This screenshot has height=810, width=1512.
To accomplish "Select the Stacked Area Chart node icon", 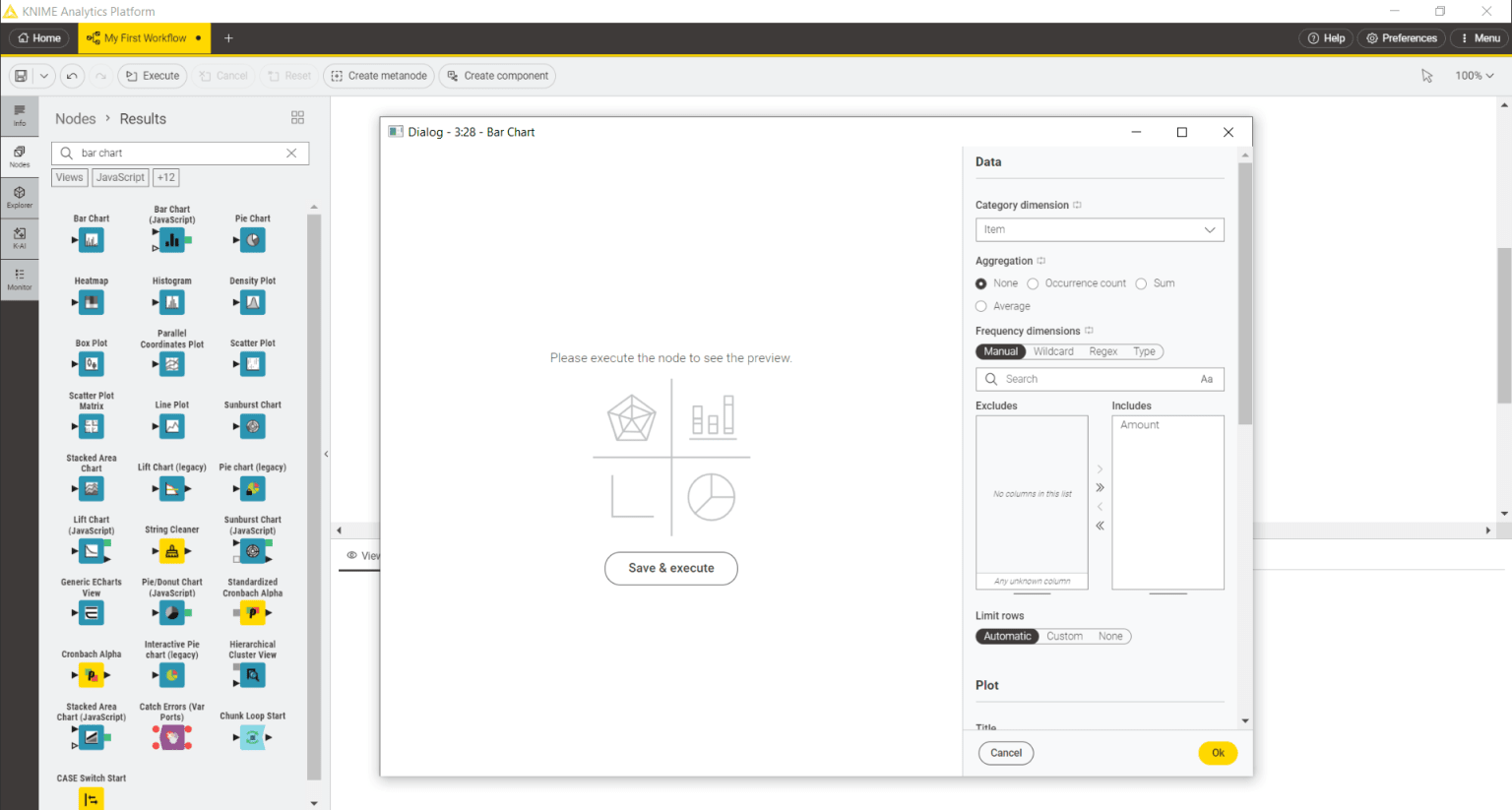I will (92, 488).
